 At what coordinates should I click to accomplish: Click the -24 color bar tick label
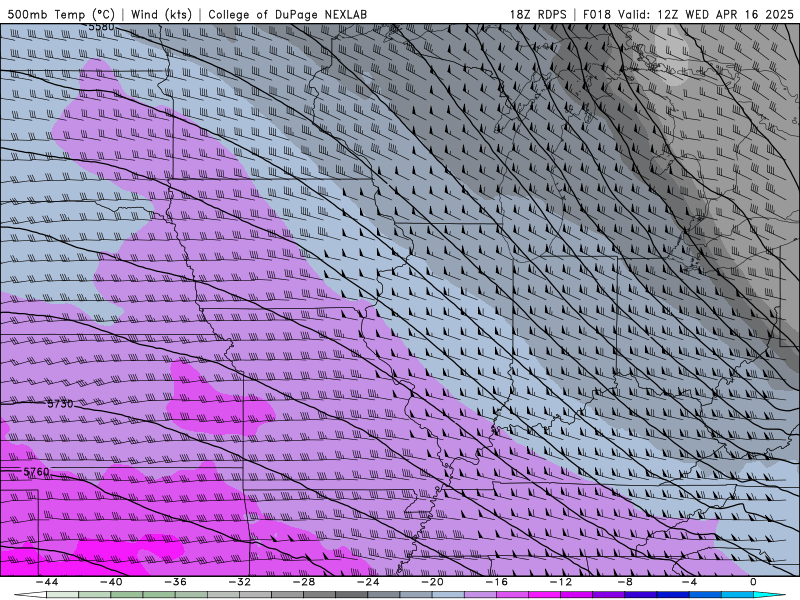pos(368,582)
